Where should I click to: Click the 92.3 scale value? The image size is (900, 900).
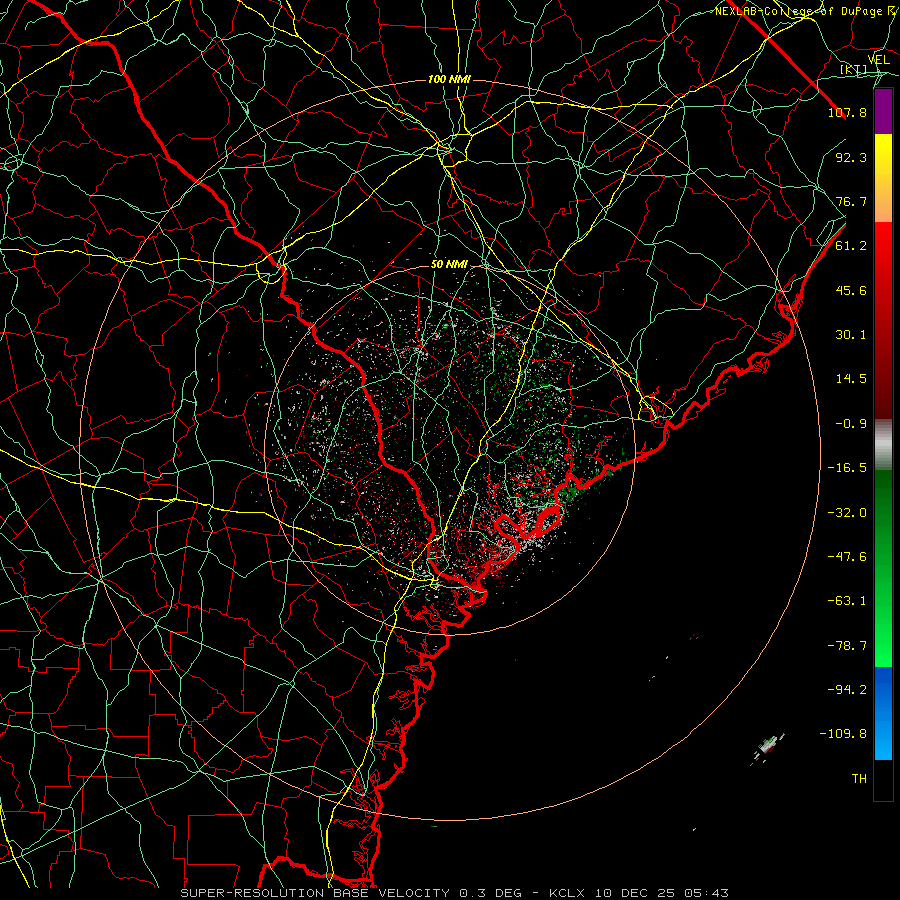point(851,157)
